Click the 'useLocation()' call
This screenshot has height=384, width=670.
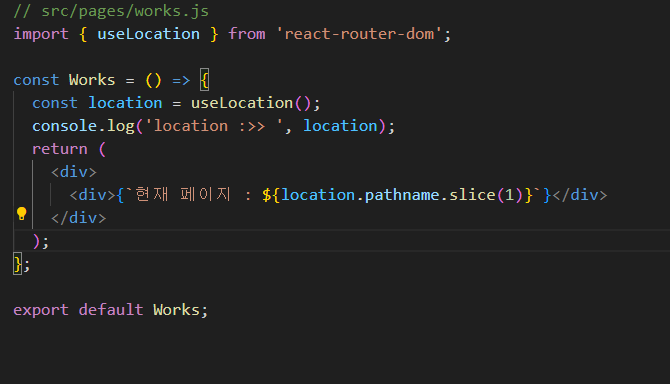point(251,103)
